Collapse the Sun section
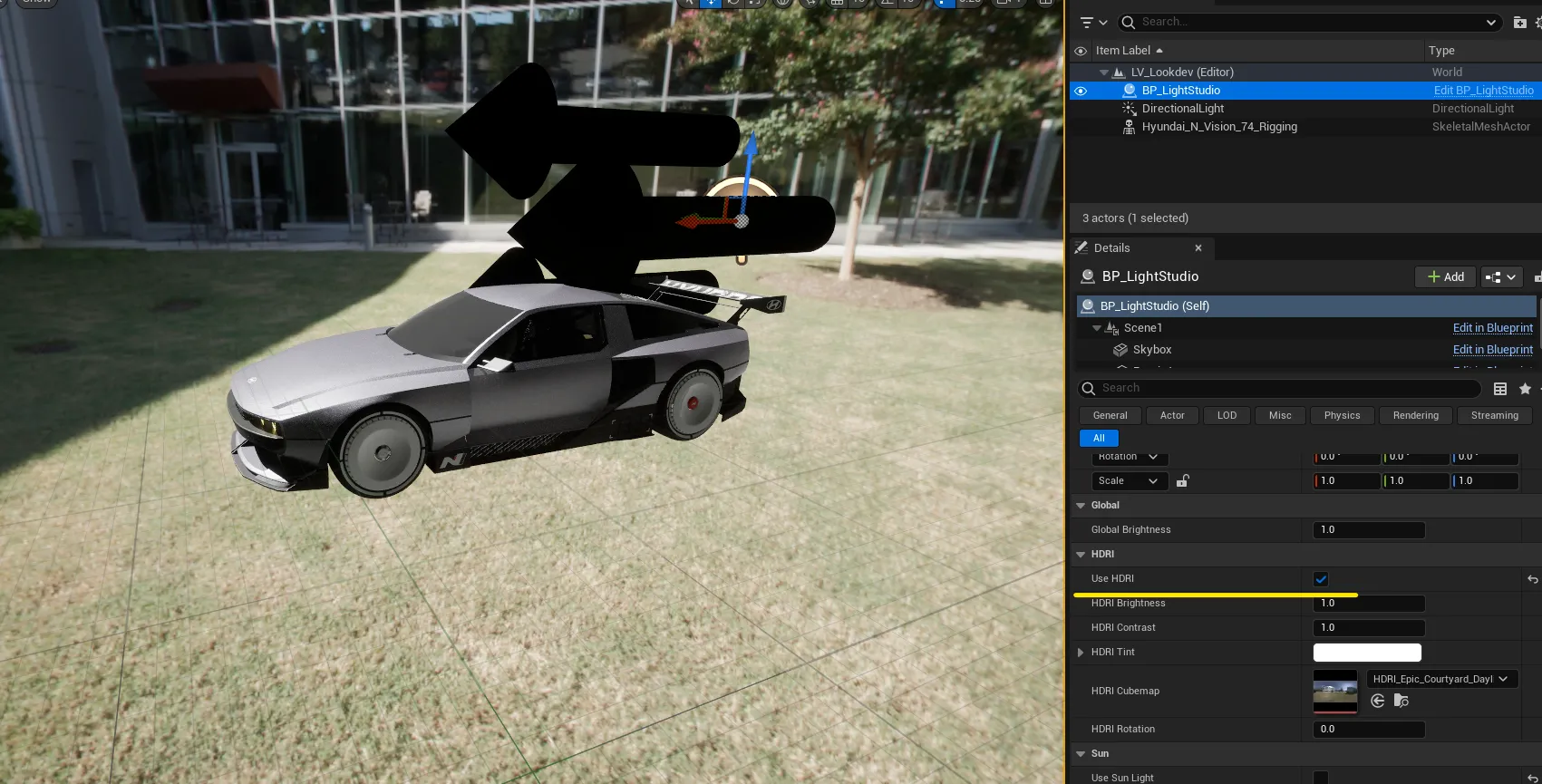Viewport: 1542px width, 784px height. [x=1081, y=754]
